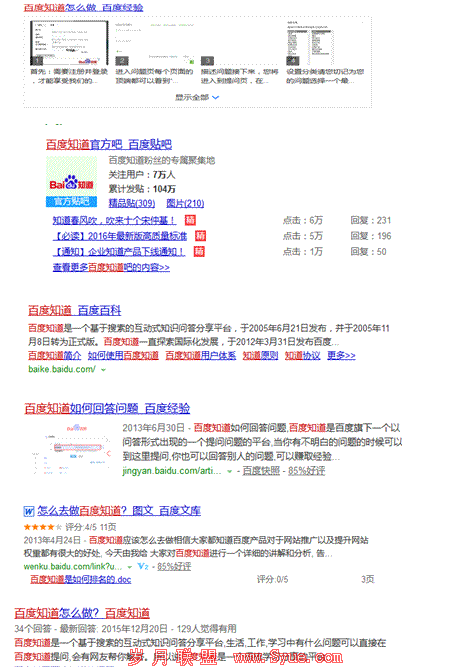Click the text 累计发贴：104万
469x667 pixels.
(142, 189)
